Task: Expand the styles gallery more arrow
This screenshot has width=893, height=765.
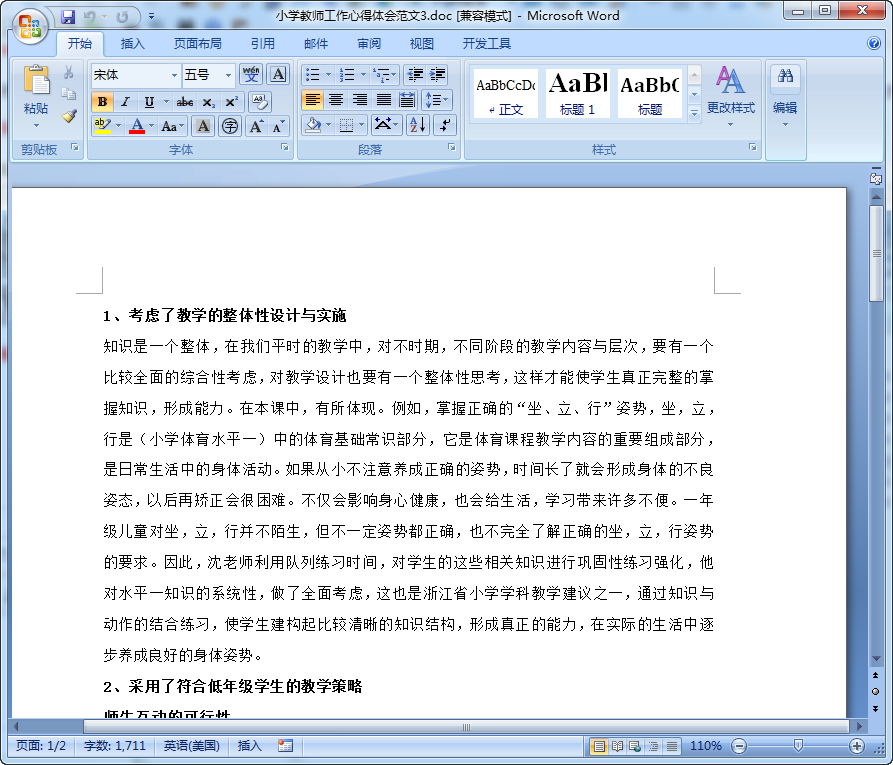Action: click(694, 113)
